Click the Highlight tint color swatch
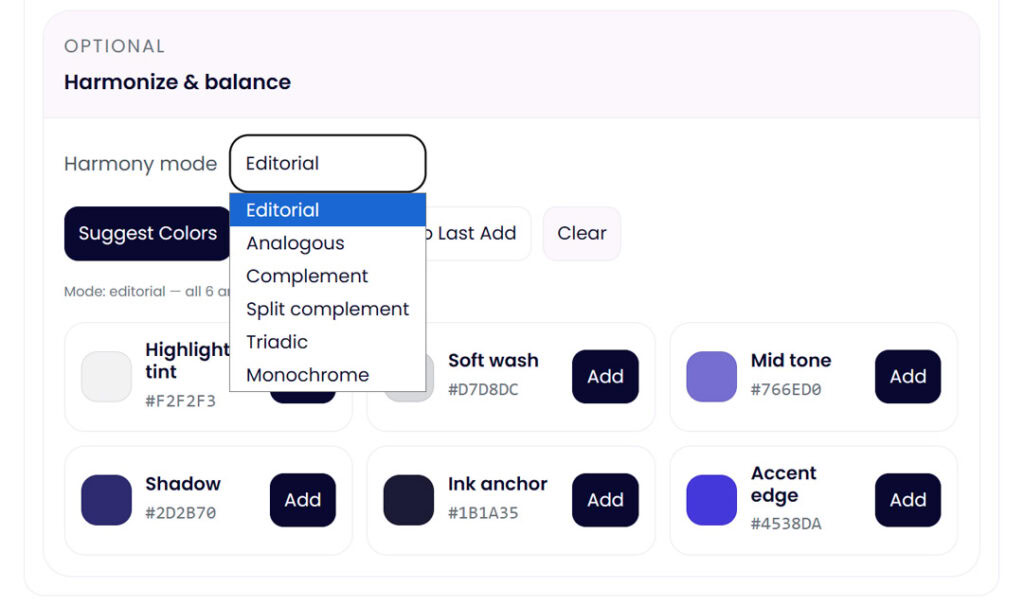 106,377
